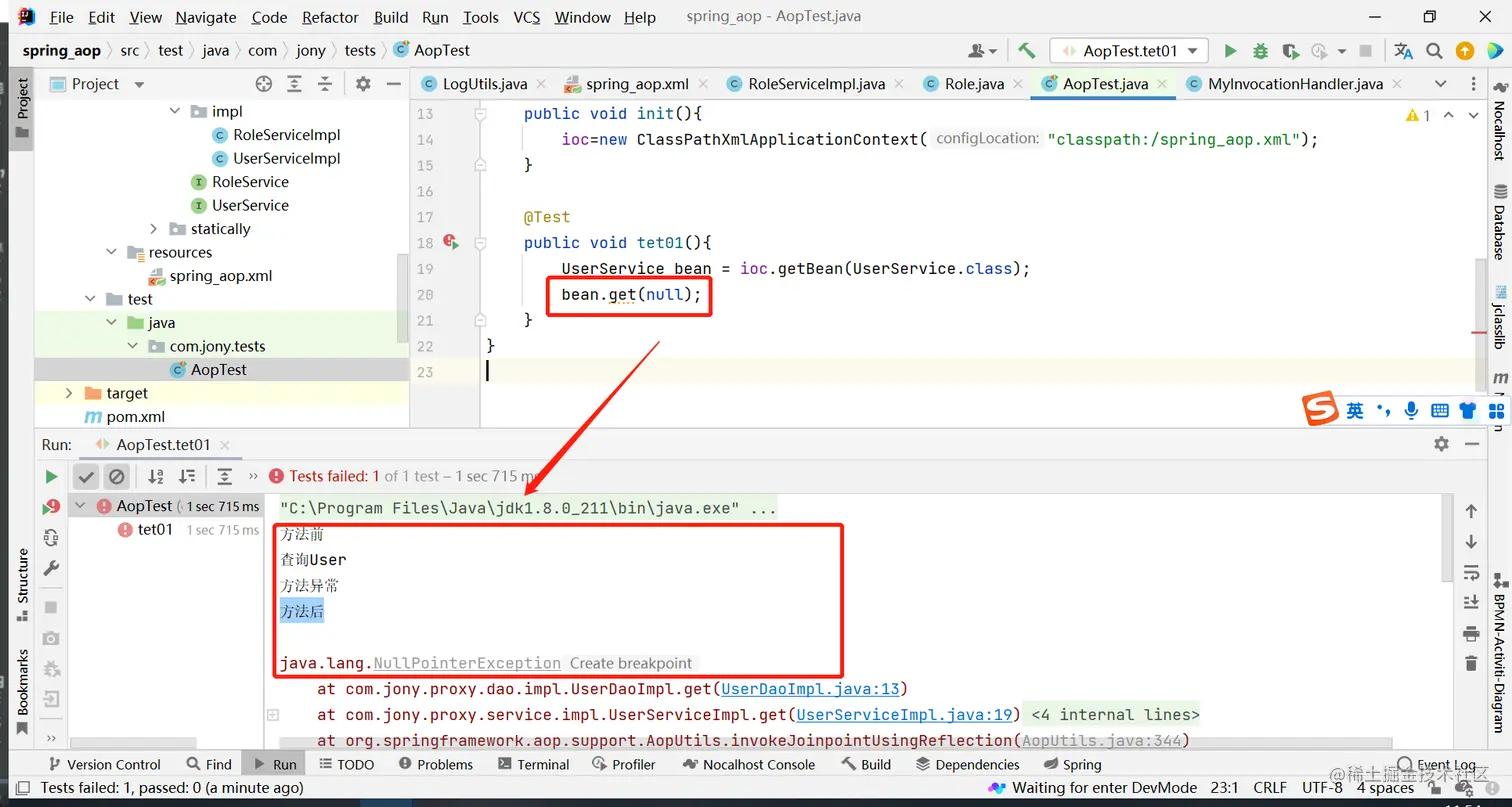Switch to RoleServiceImpl.java tab

(816, 84)
